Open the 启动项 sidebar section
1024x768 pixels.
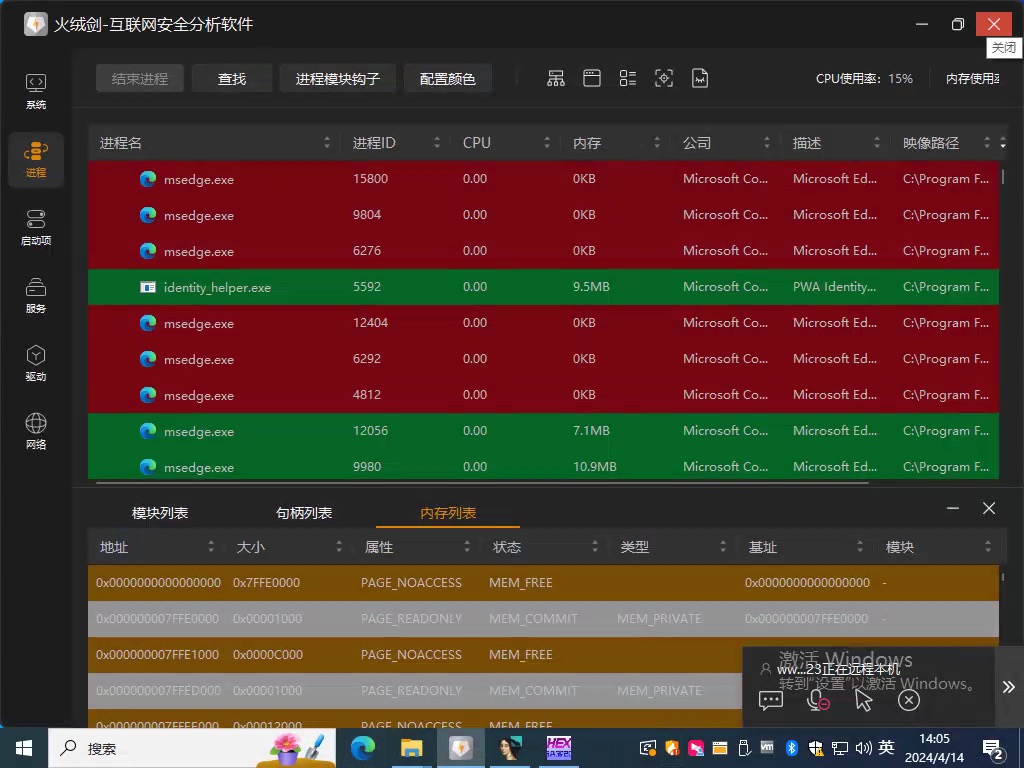[x=36, y=227]
